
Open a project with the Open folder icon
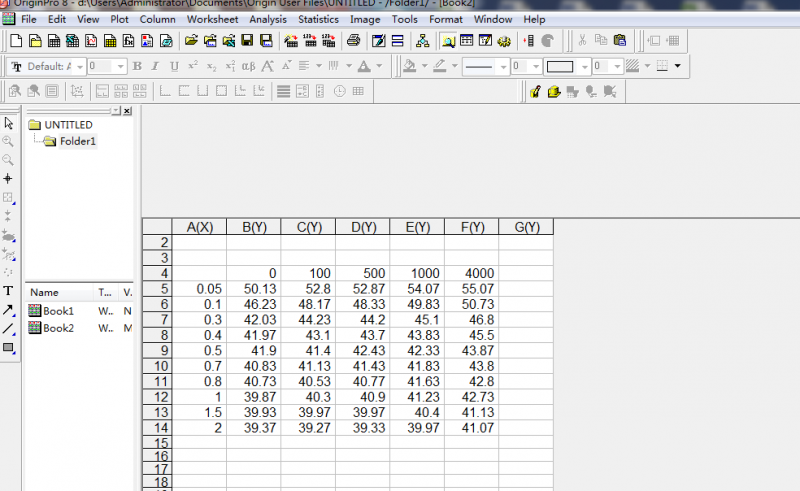click(x=191, y=41)
